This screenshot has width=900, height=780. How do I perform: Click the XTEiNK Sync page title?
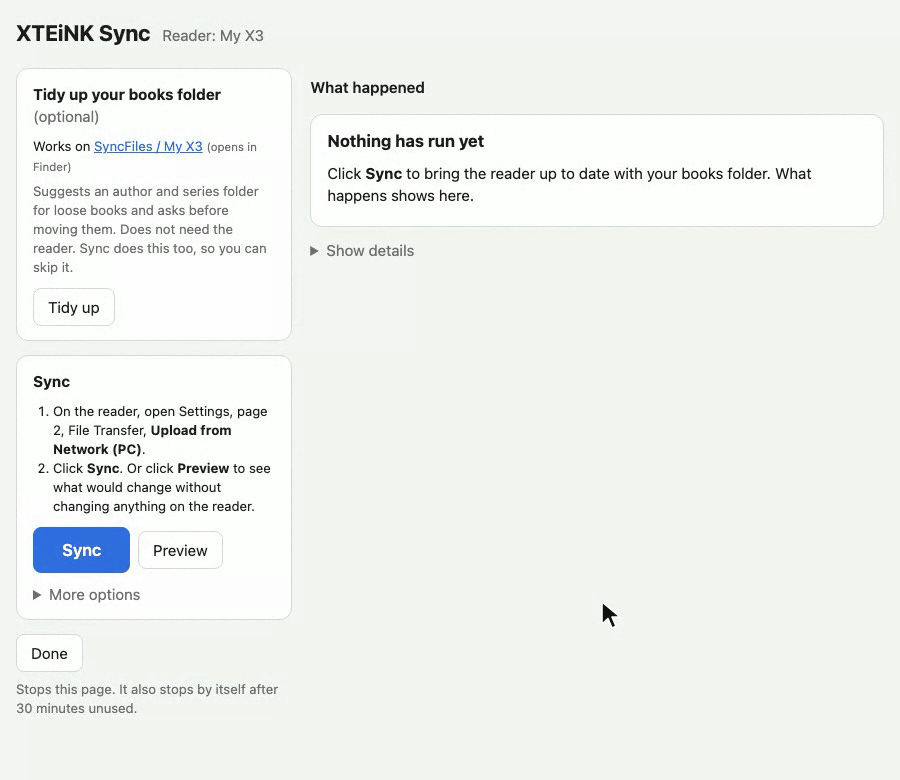tap(83, 34)
